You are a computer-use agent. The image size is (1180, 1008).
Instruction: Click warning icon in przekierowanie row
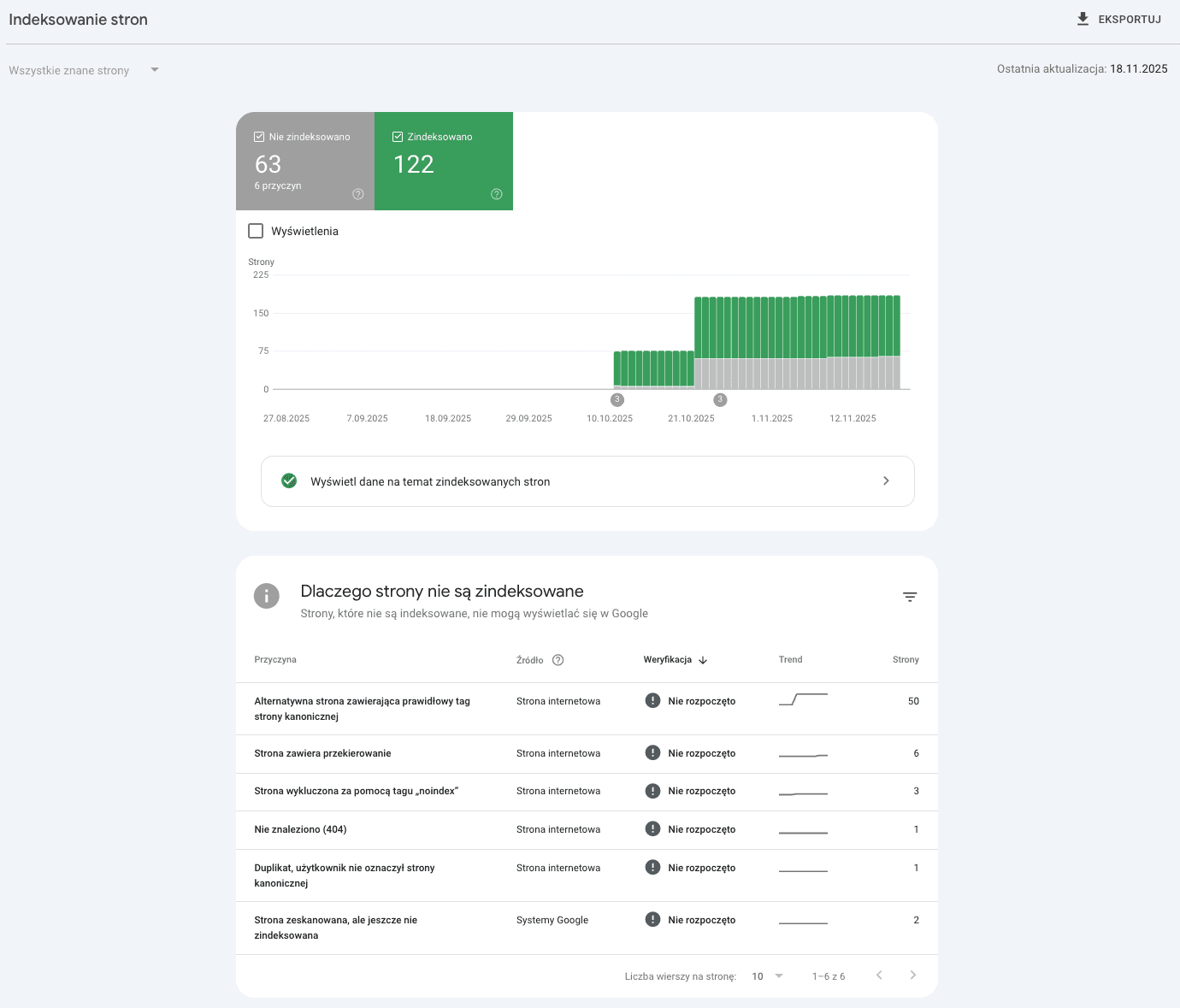[x=652, y=752]
